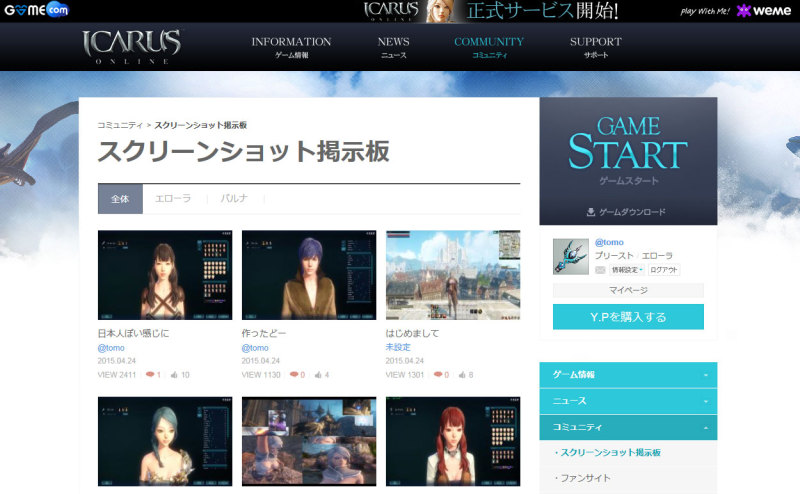Open @tomo author link under 作ったどー
The height and width of the screenshot is (494, 800).
(x=255, y=348)
